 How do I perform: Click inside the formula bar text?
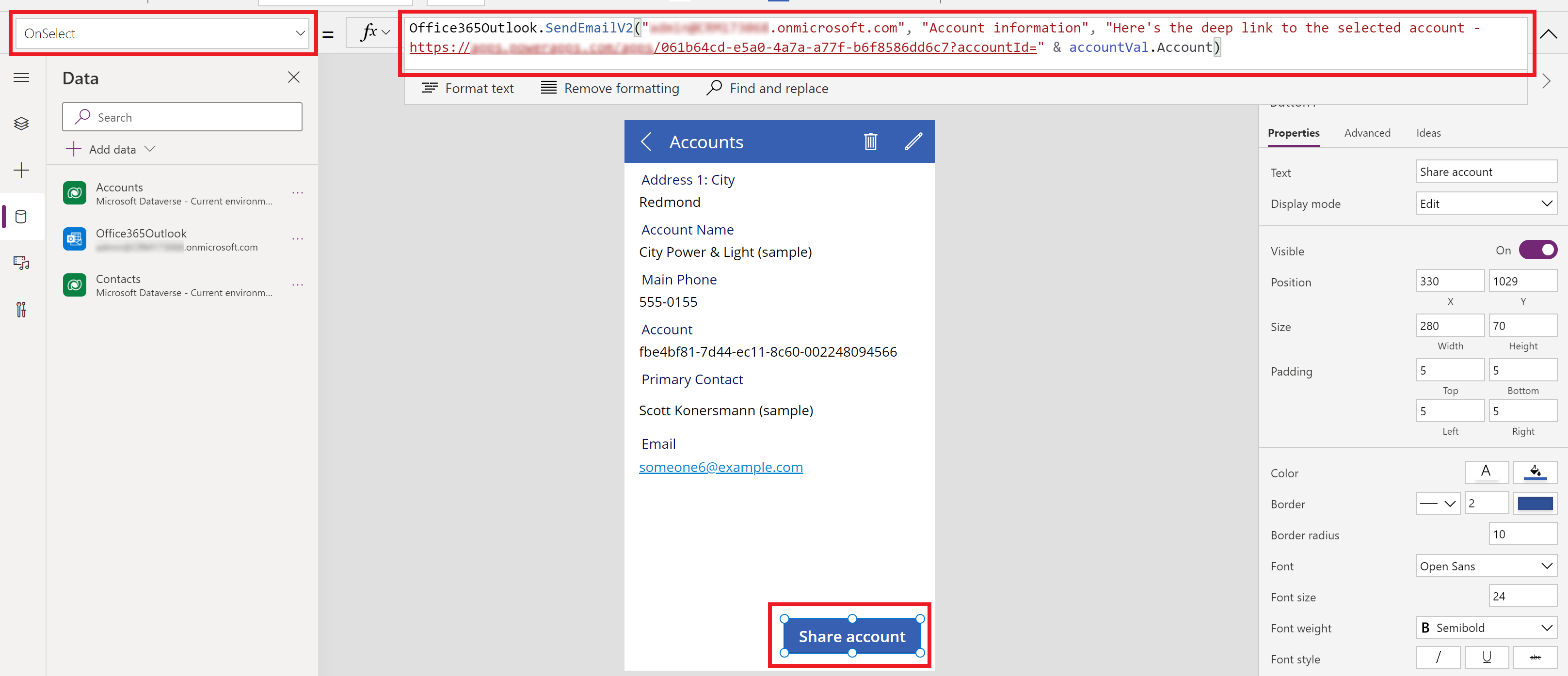coord(965,43)
